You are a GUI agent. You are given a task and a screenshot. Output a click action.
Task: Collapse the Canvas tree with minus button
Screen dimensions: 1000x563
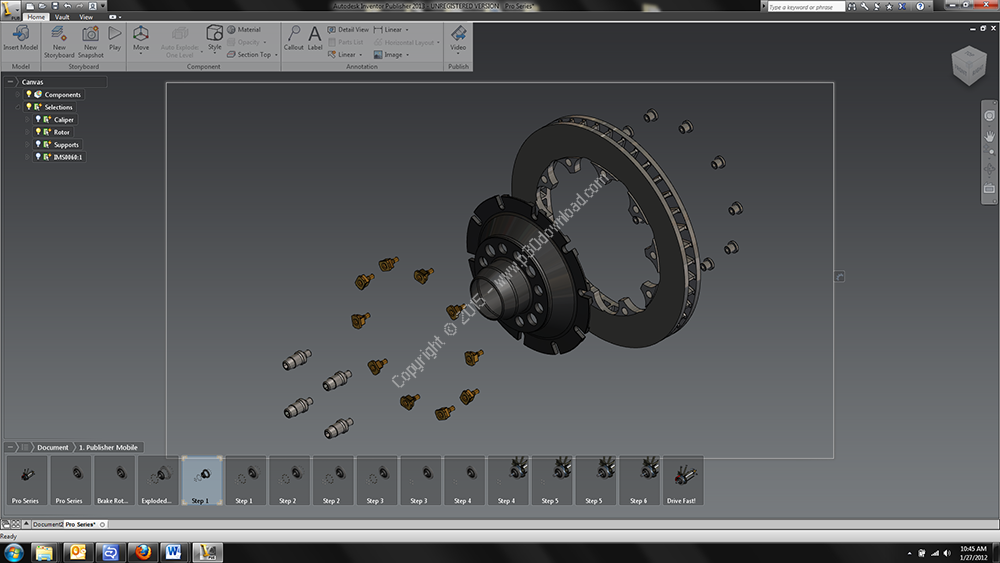click(10, 82)
